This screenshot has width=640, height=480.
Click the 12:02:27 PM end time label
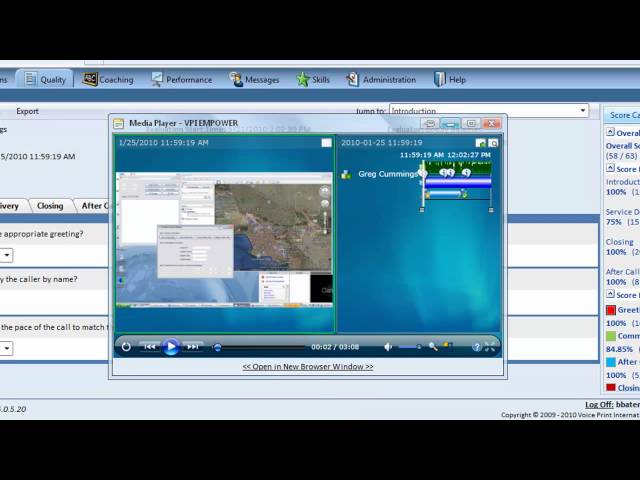tap(469, 155)
